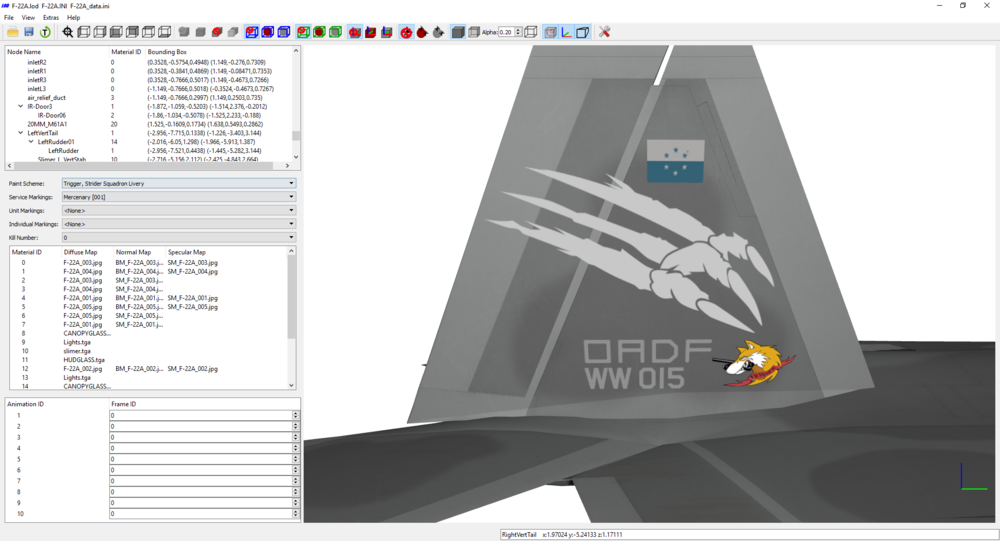This screenshot has width=1000, height=541.
Task: Open settings with the wrench and screwdriver icon
Action: point(605,32)
